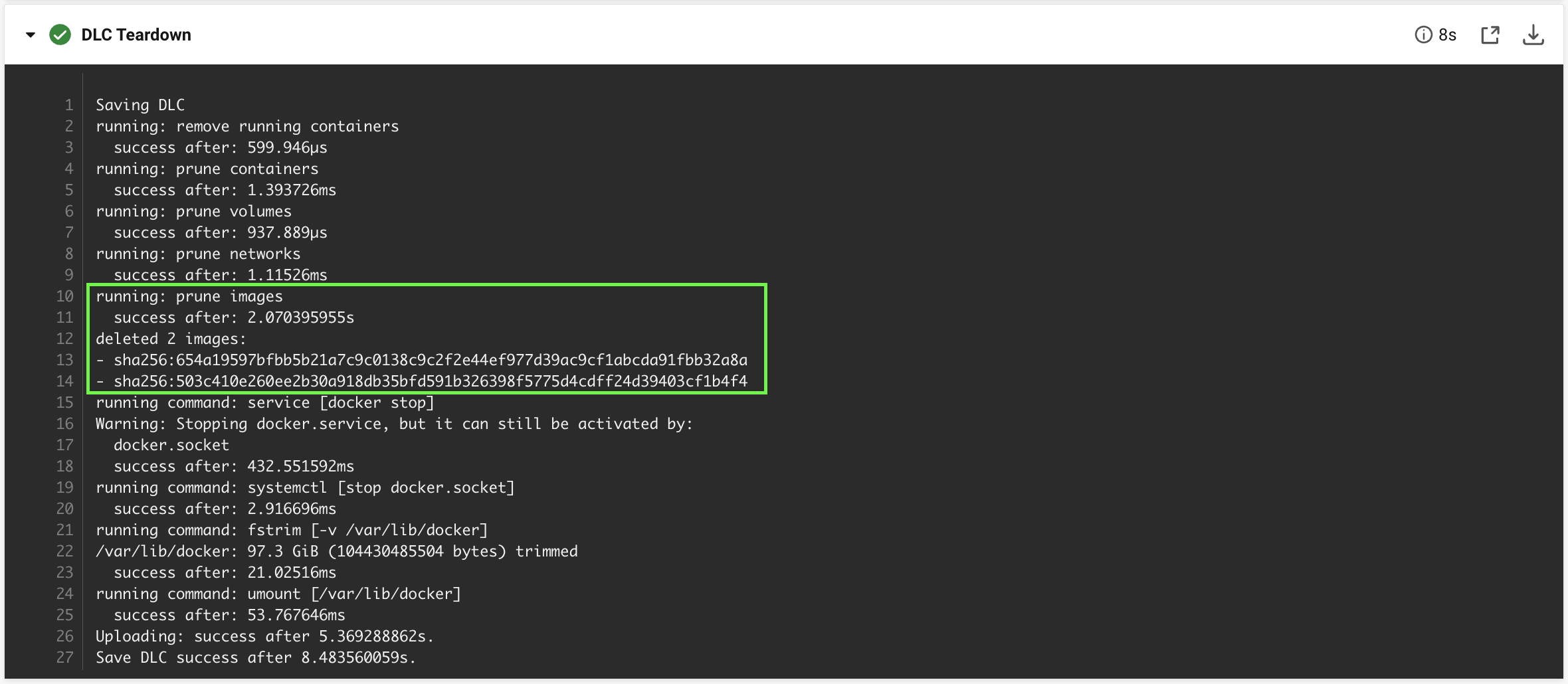
Task: Click the "Uploading: success" log line
Action: coord(264,636)
